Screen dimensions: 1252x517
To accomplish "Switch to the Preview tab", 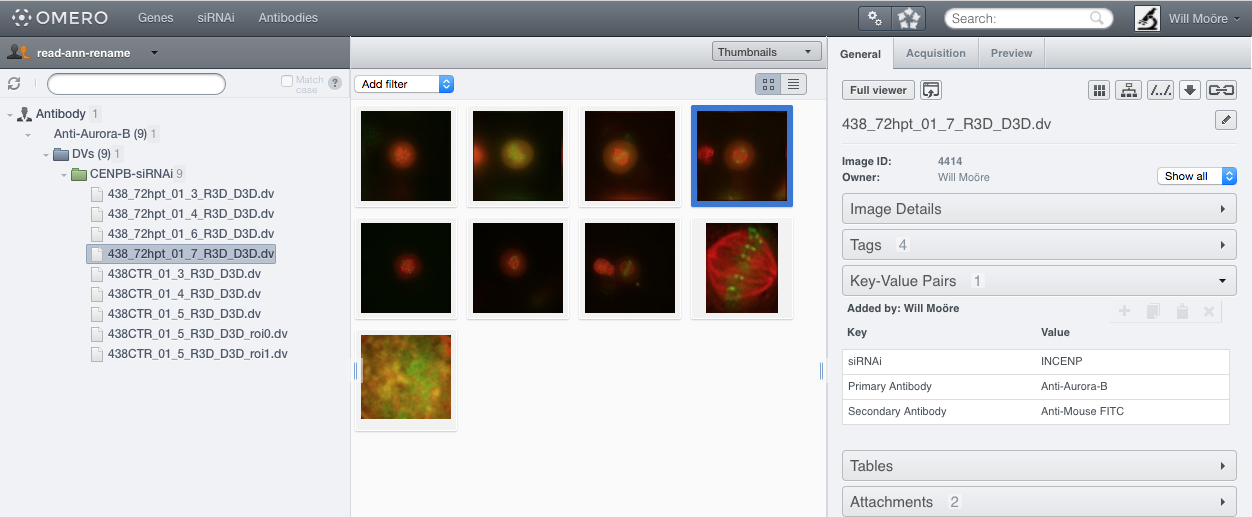I will pos(1011,53).
